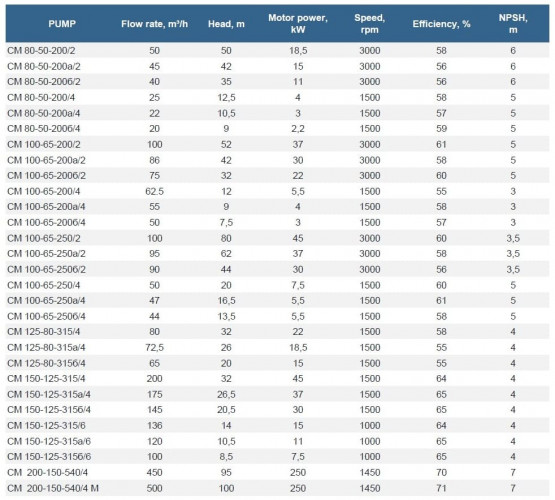Click flow rate 72,5 of CM 125-80-315a/4
This screenshot has height=500, width=555.
point(154,347)
